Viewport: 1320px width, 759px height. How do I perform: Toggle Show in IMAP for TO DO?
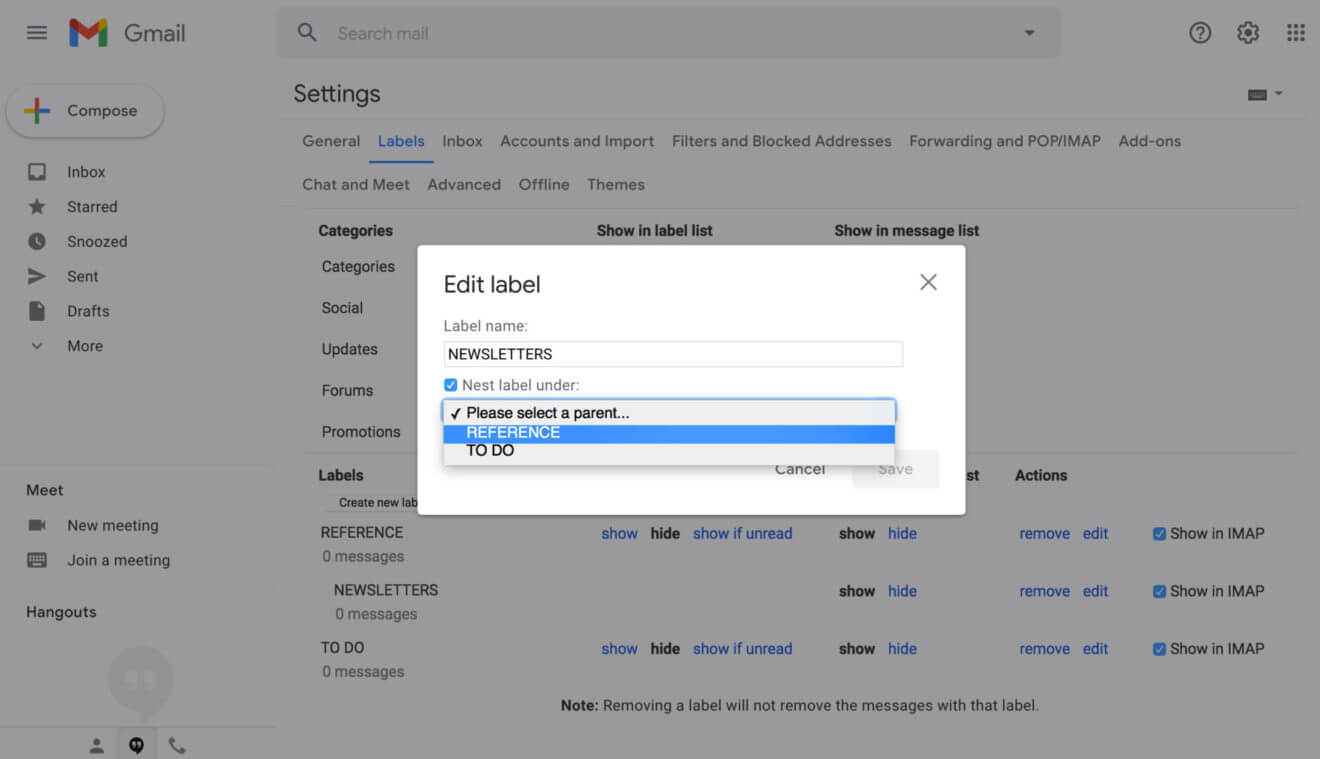[x=1158, y=648]
